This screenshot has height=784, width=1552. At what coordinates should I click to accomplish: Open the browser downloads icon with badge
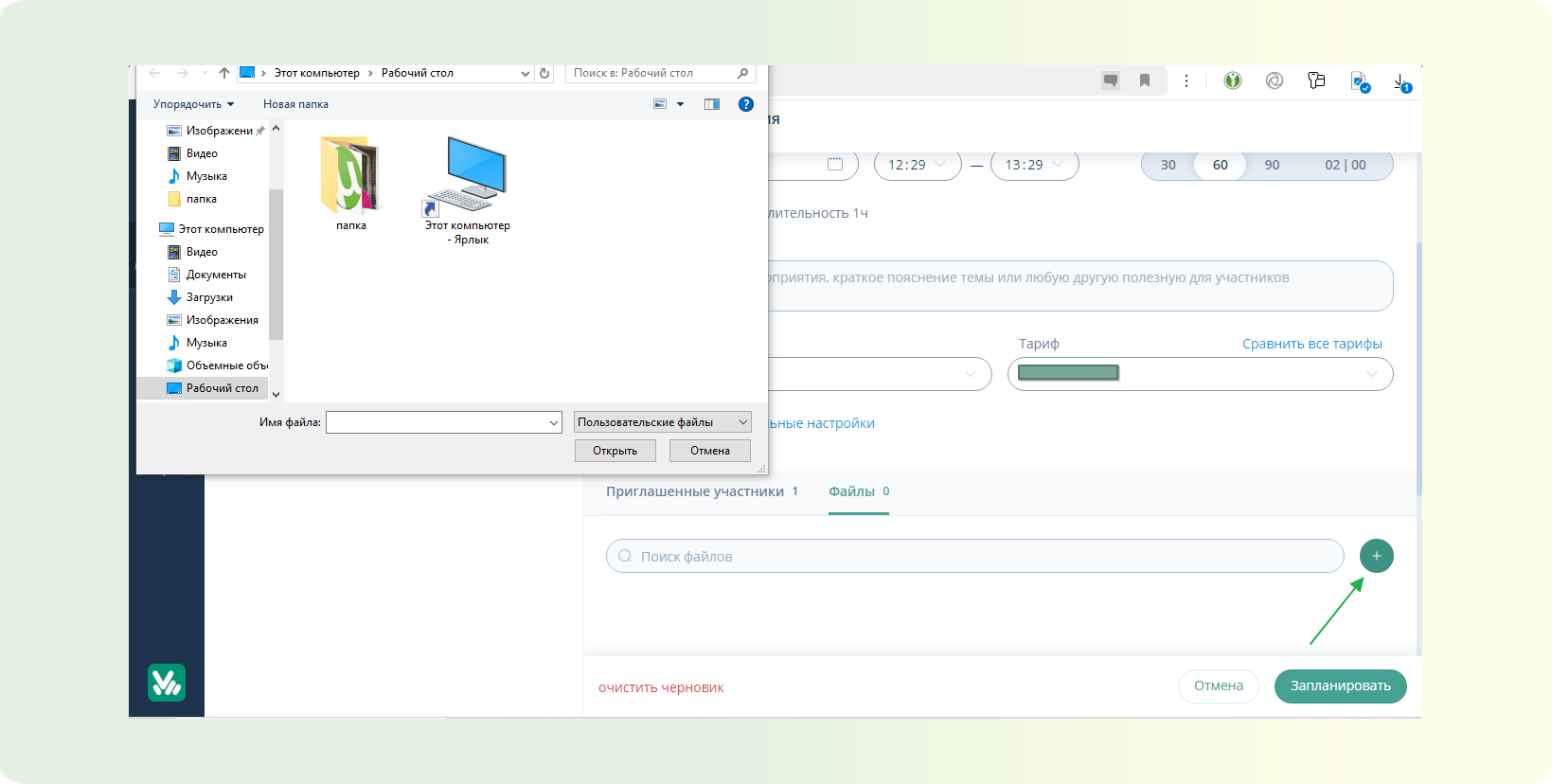pos(1401,82)
